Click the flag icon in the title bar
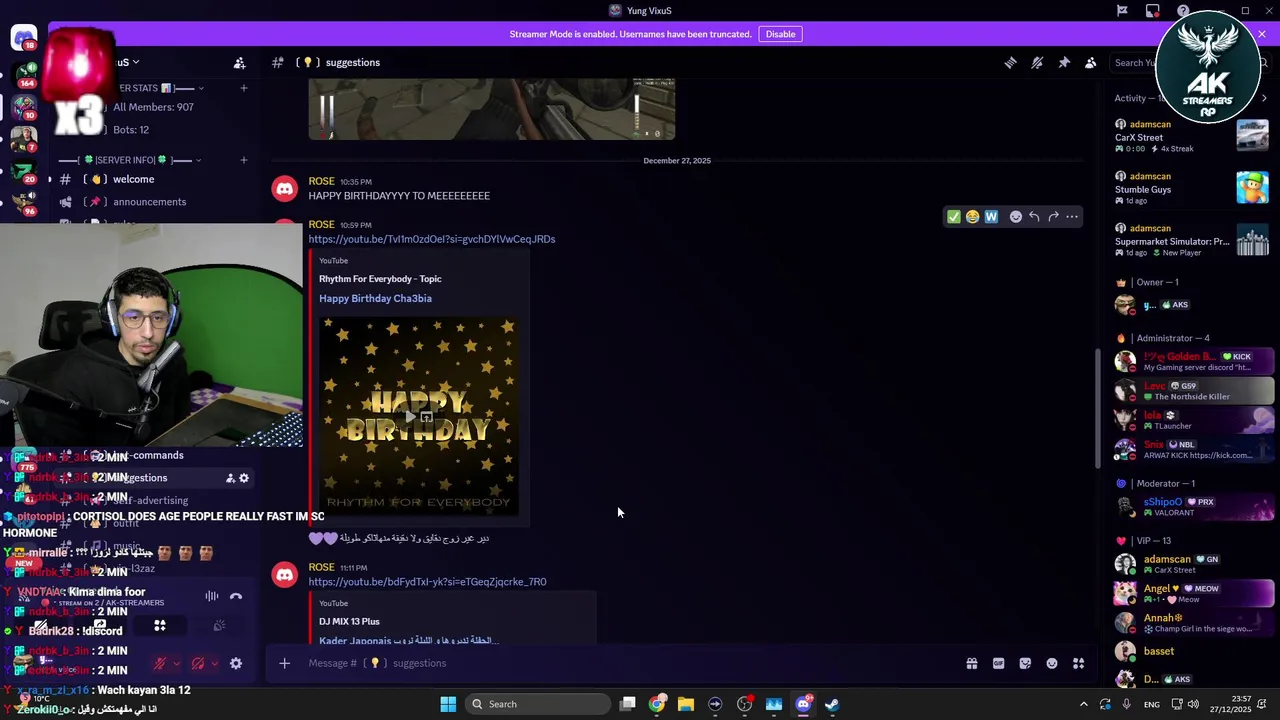 click(1122, 11)
